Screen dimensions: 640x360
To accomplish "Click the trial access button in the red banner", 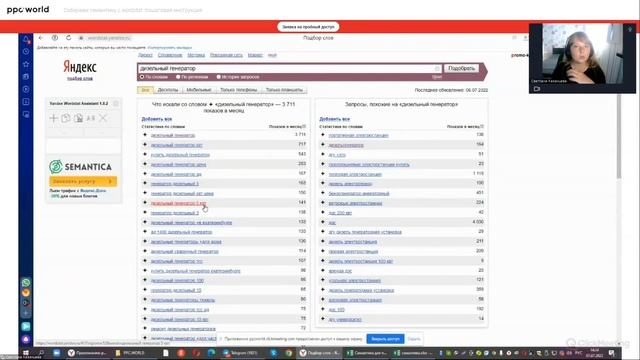I will (x=308, y=27).
